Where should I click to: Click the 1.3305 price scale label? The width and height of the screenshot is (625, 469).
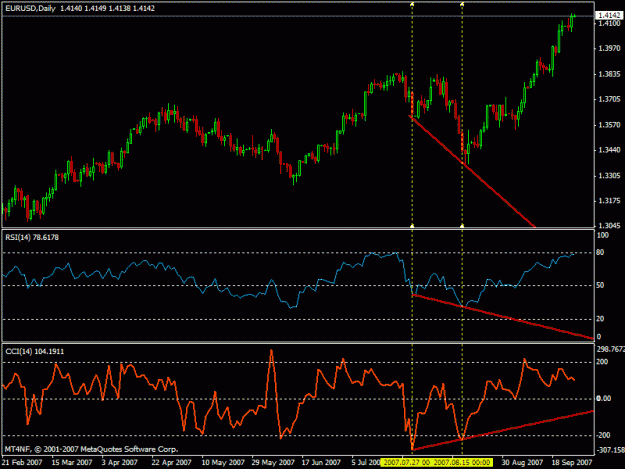pyautogui.click(x=609, y=176)
